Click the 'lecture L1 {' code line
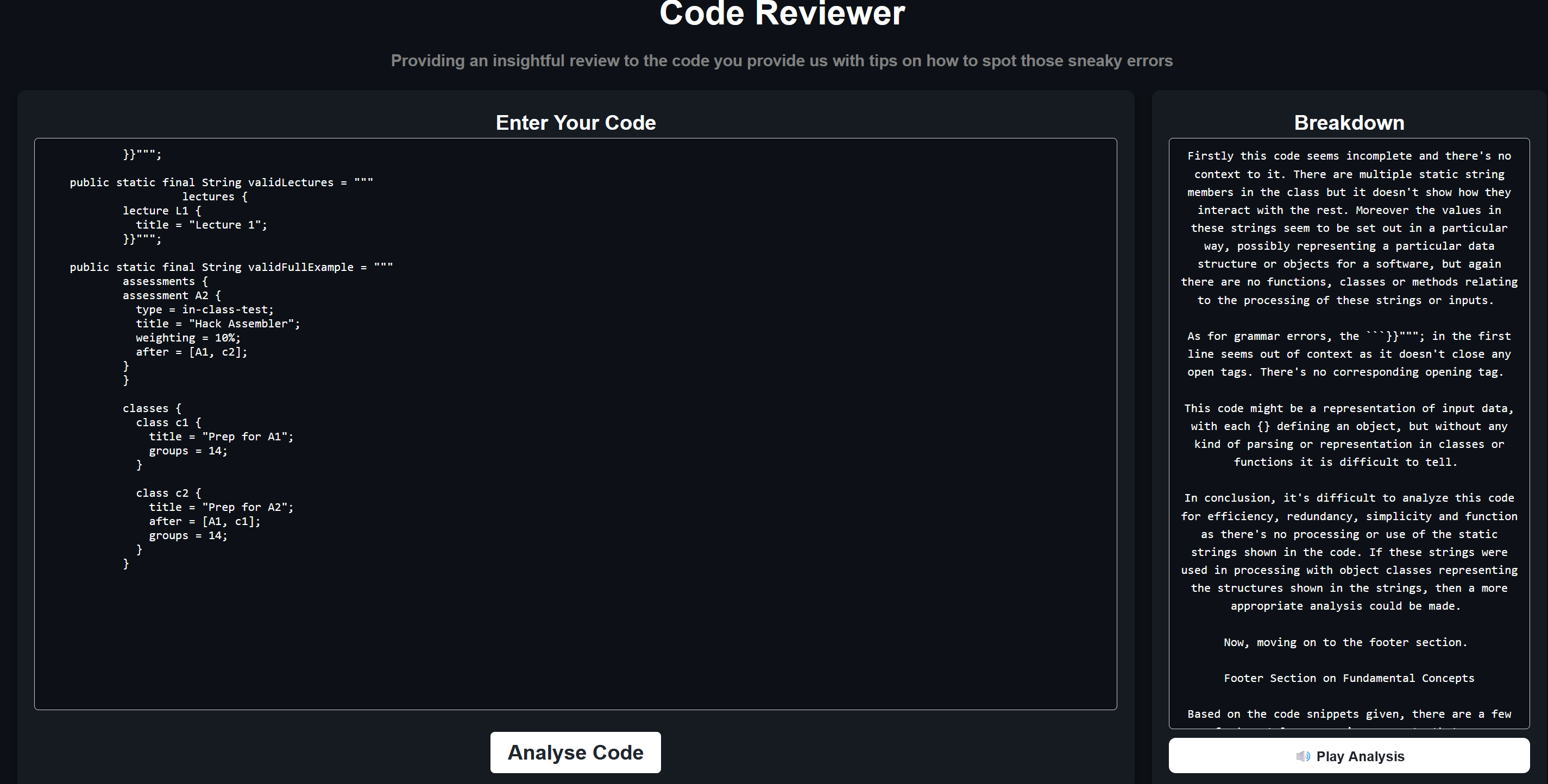 point(162,211)
